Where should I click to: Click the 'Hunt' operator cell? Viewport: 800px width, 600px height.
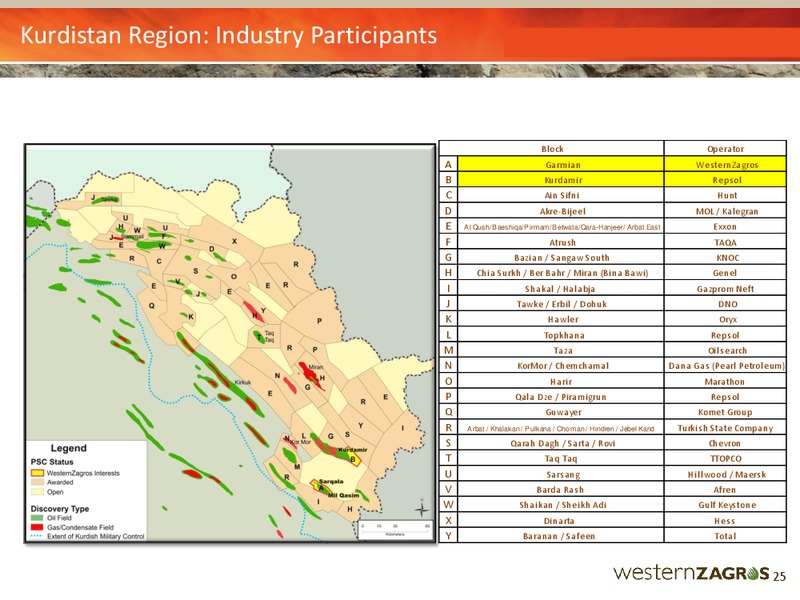coord(725,195)
